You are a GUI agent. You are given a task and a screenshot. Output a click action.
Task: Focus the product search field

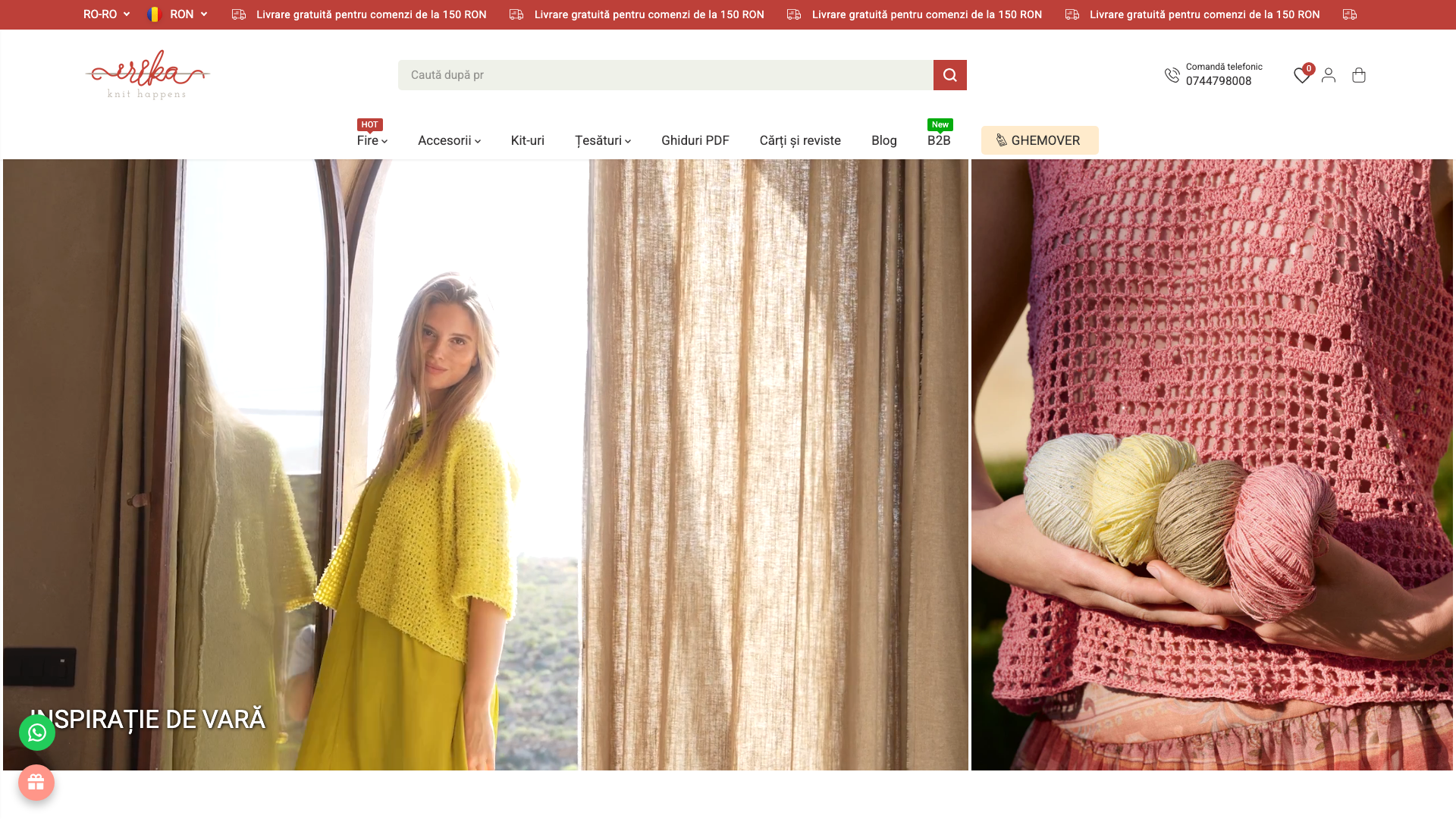coord(666,75)
